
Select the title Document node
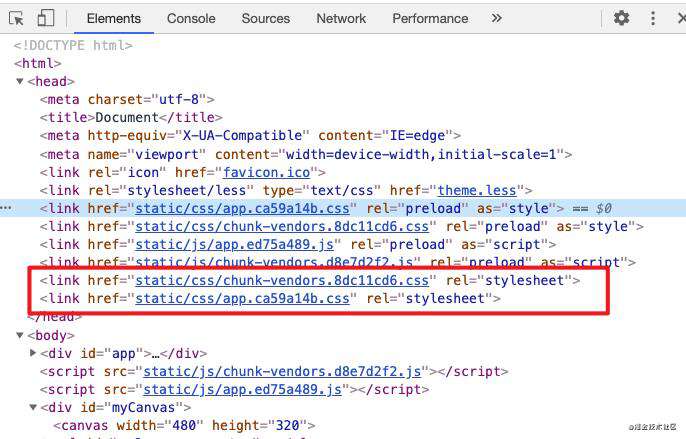(x=131, y=118)
